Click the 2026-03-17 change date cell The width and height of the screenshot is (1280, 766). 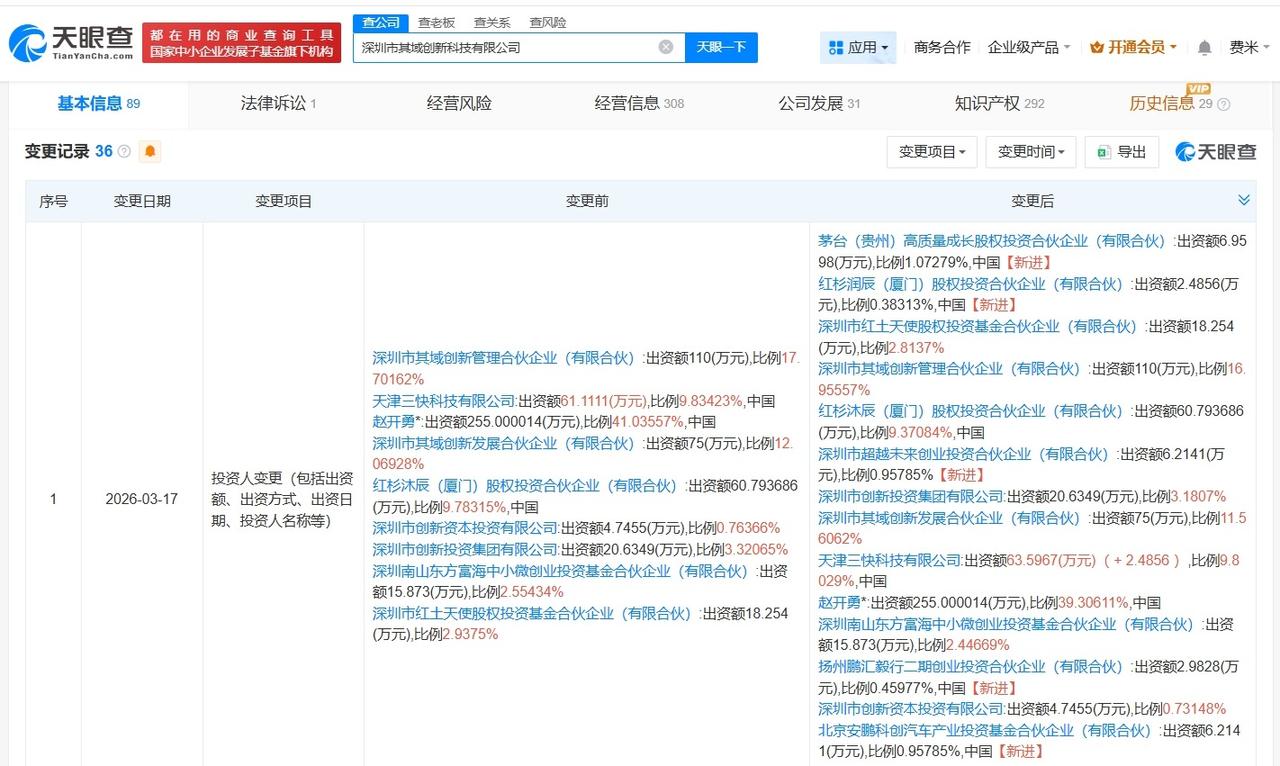click(x=142, y=498)
